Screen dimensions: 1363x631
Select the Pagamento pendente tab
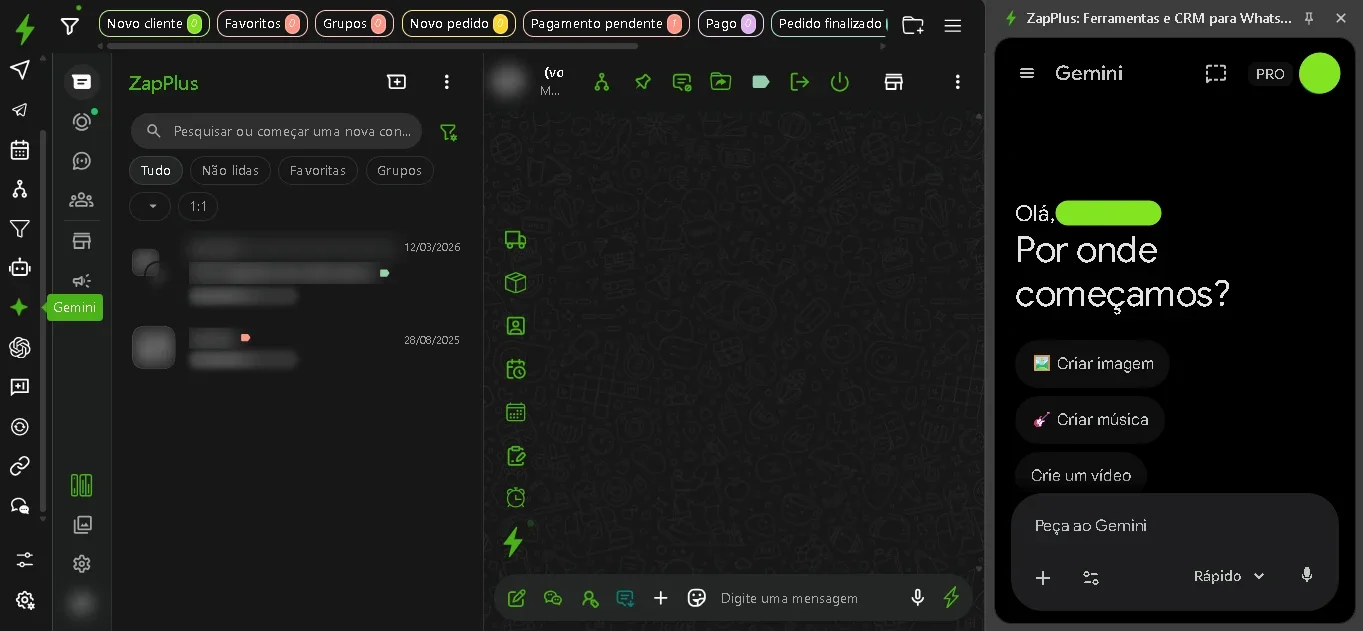(606, 23)
